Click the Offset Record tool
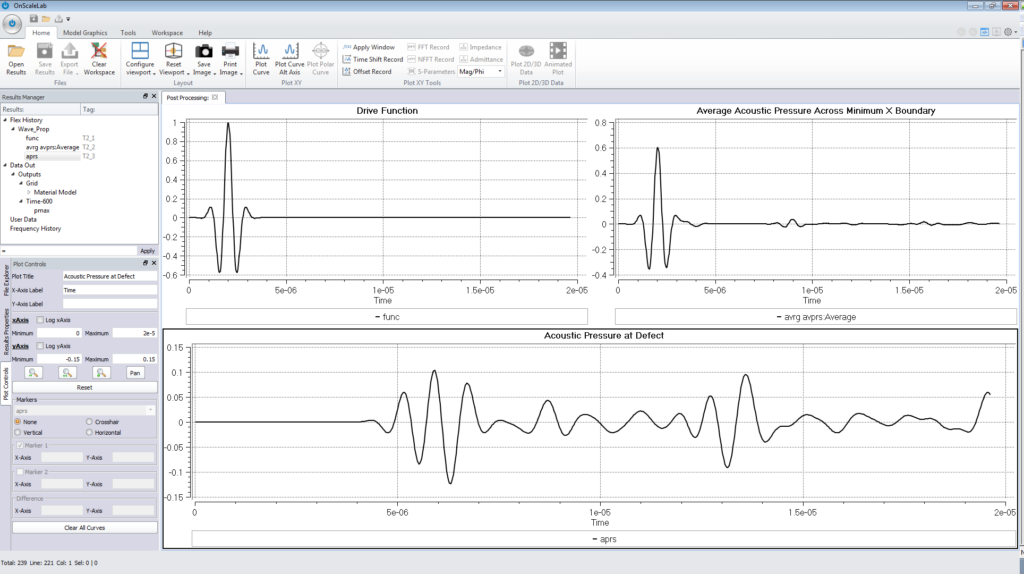The height and width of the screenshot is (574, 1024). click(x=367, y=72)
